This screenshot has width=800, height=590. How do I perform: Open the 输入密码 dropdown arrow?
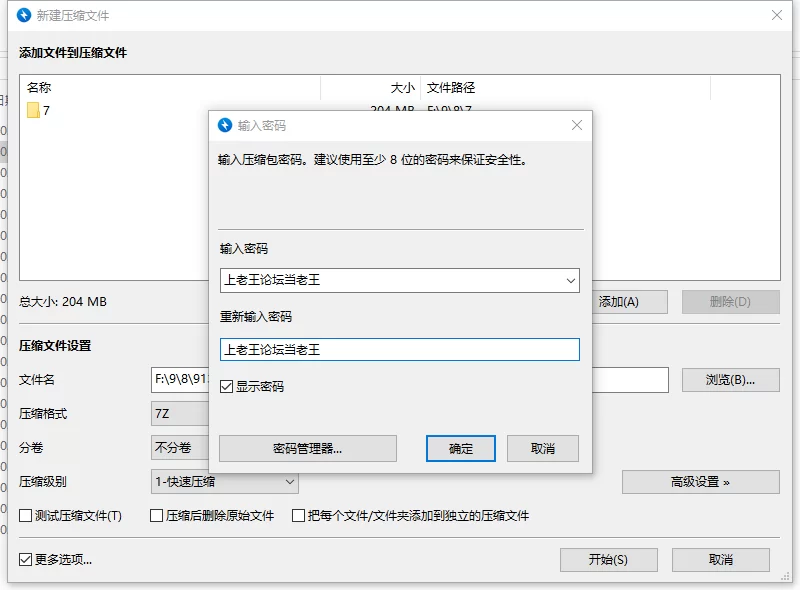click(x=570, y=281)
